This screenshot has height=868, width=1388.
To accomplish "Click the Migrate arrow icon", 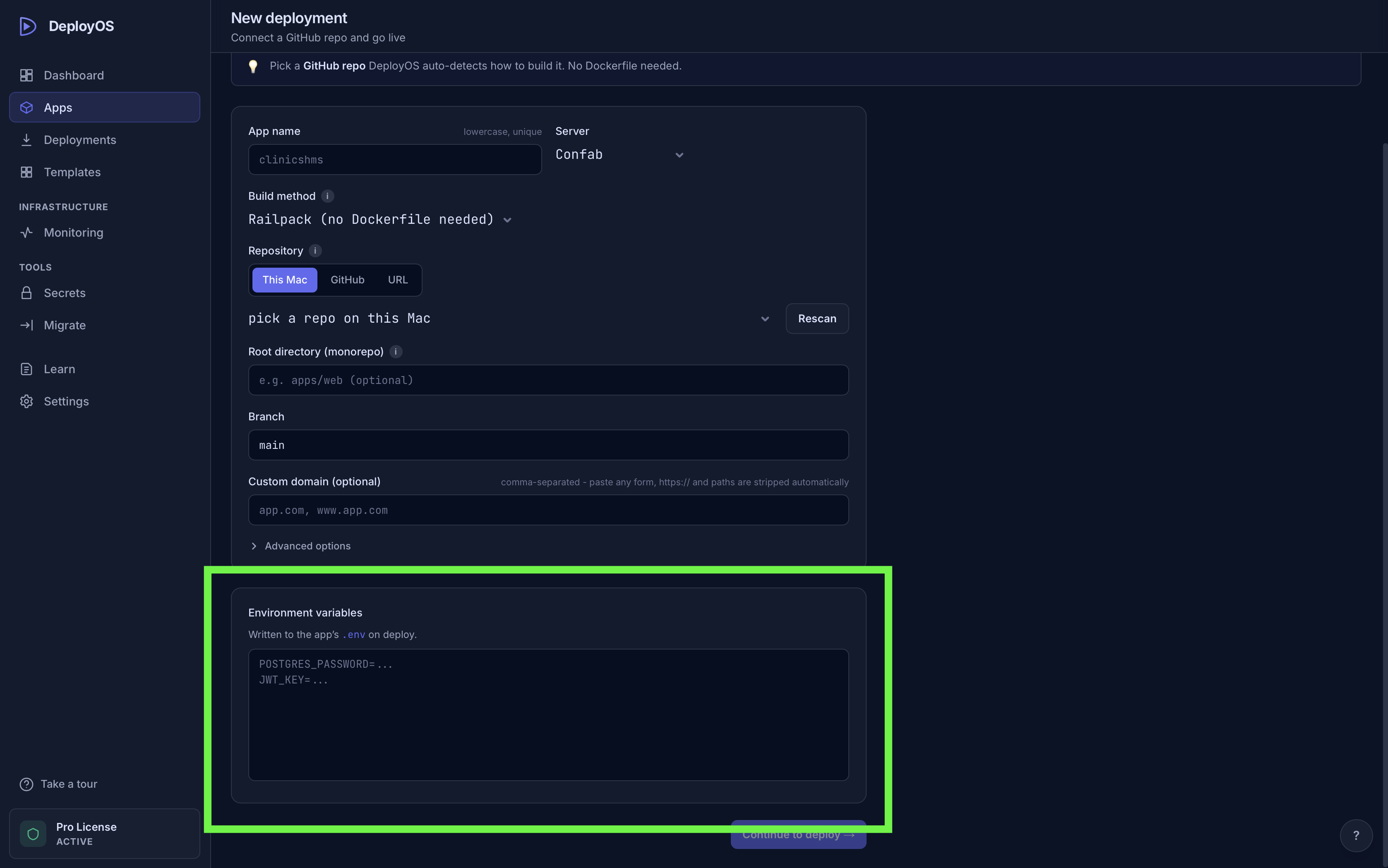I will (26, 325).
